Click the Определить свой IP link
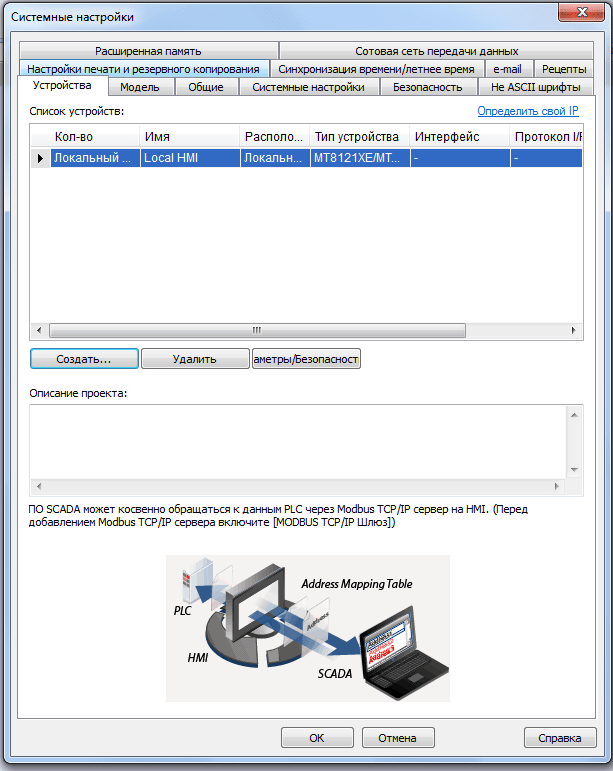This screenshot has height=771, width=613. click(527, 111)
